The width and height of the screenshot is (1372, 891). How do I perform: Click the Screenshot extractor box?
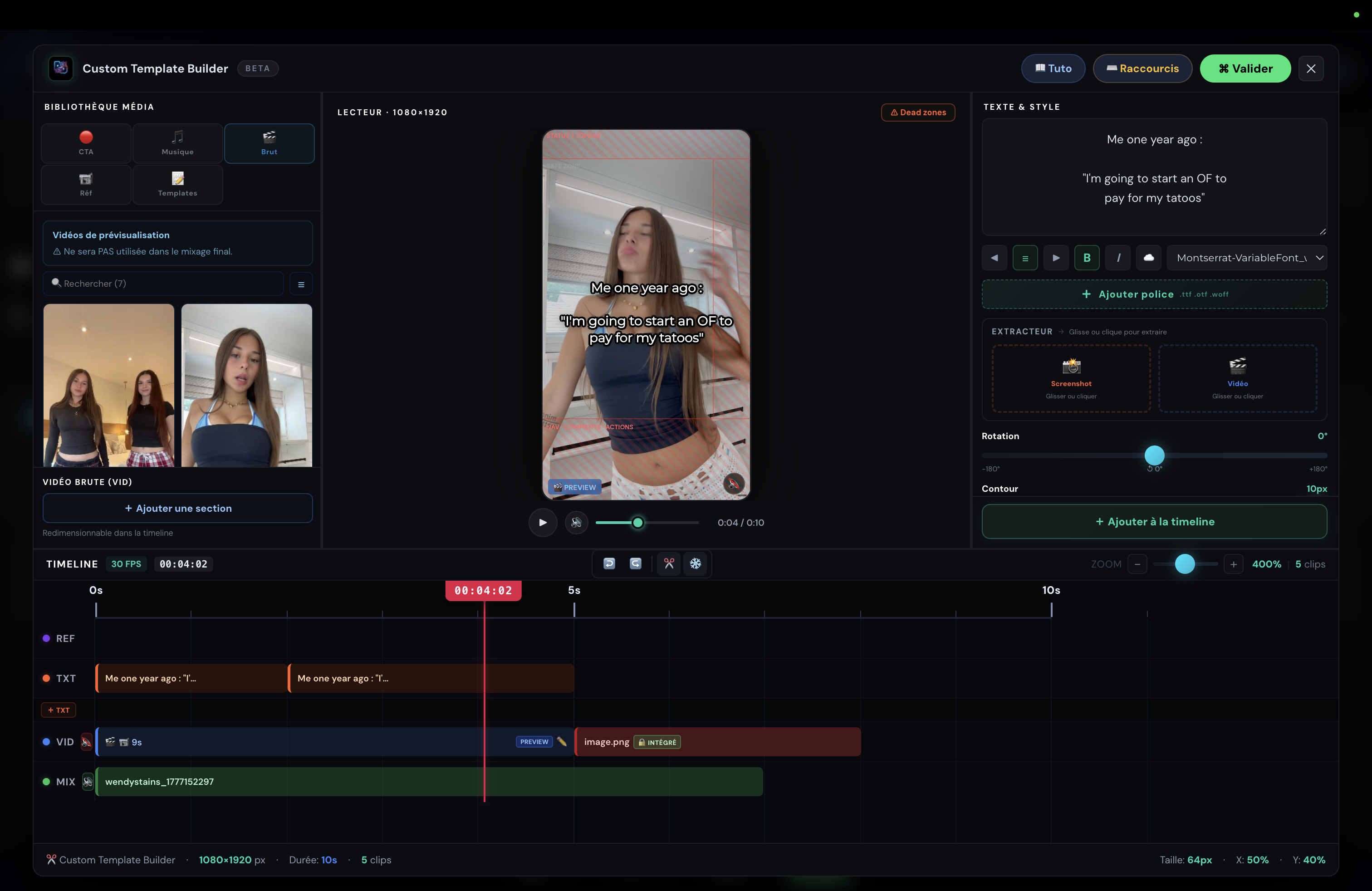(1071, 379)
